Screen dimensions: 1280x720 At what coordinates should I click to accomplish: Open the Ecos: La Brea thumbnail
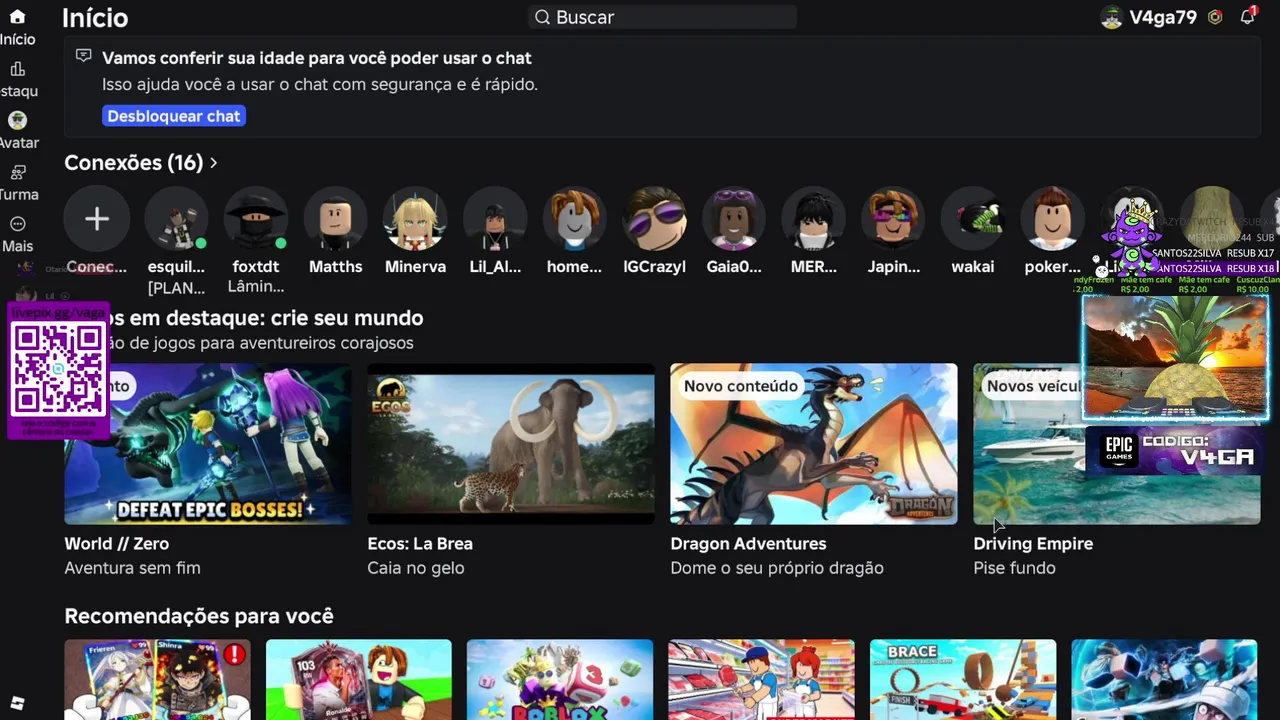(x=511, y=444)
